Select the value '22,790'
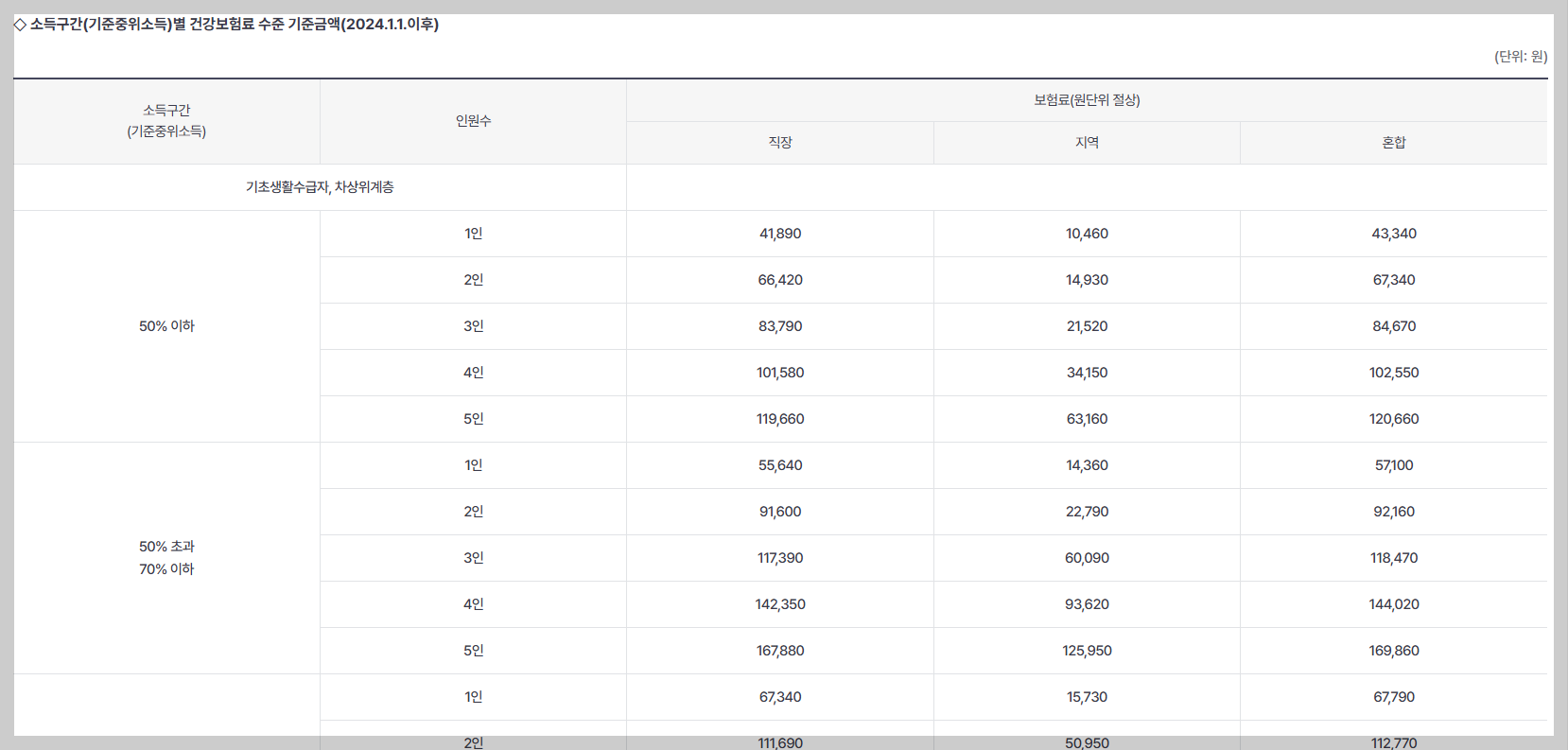 (x=1087, y=512)
